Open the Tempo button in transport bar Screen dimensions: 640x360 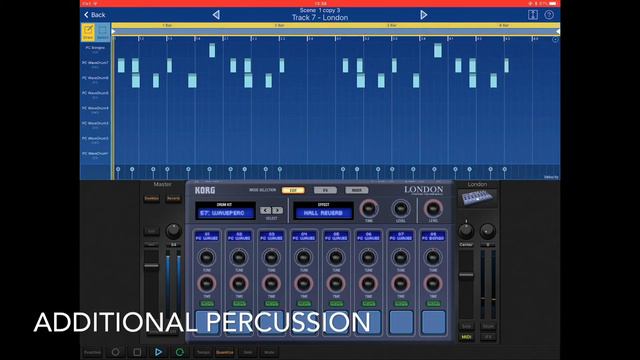[x=203, y=352]
